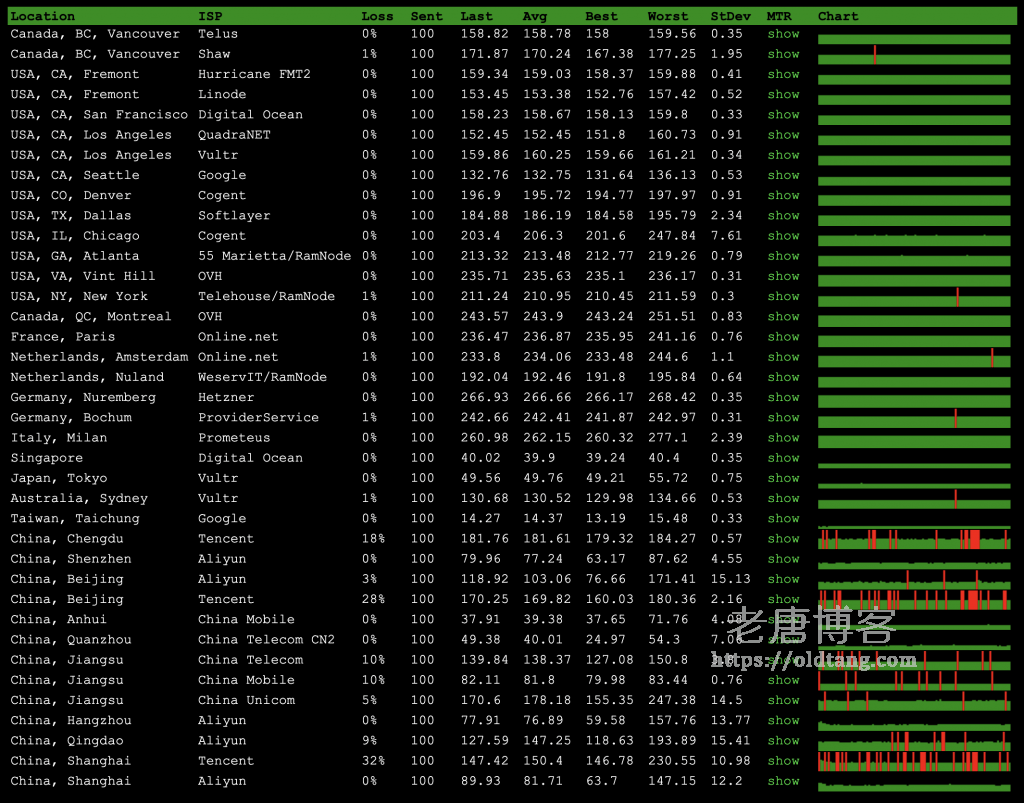Open MTR show for OVH Montreal
The height and width of the screenshot is (803, 1024).
783,316
